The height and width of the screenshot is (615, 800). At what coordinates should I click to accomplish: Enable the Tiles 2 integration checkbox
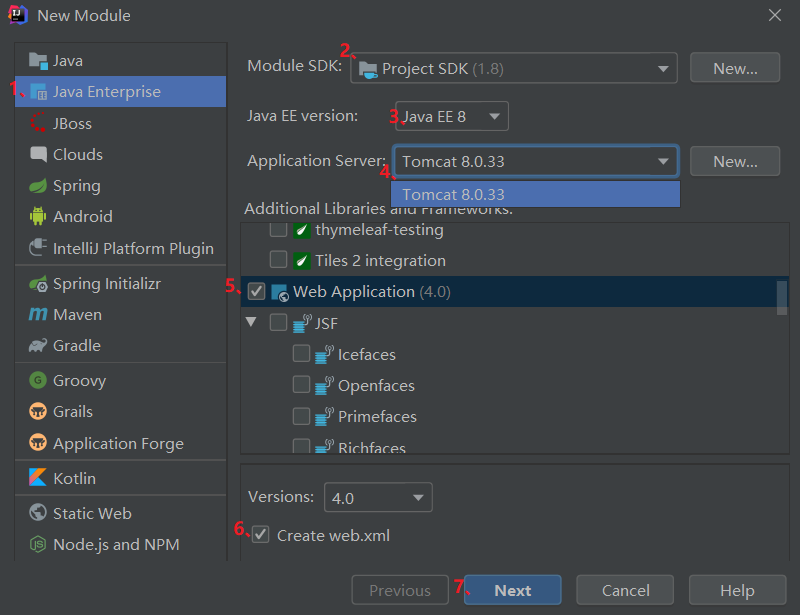[278, 259]
